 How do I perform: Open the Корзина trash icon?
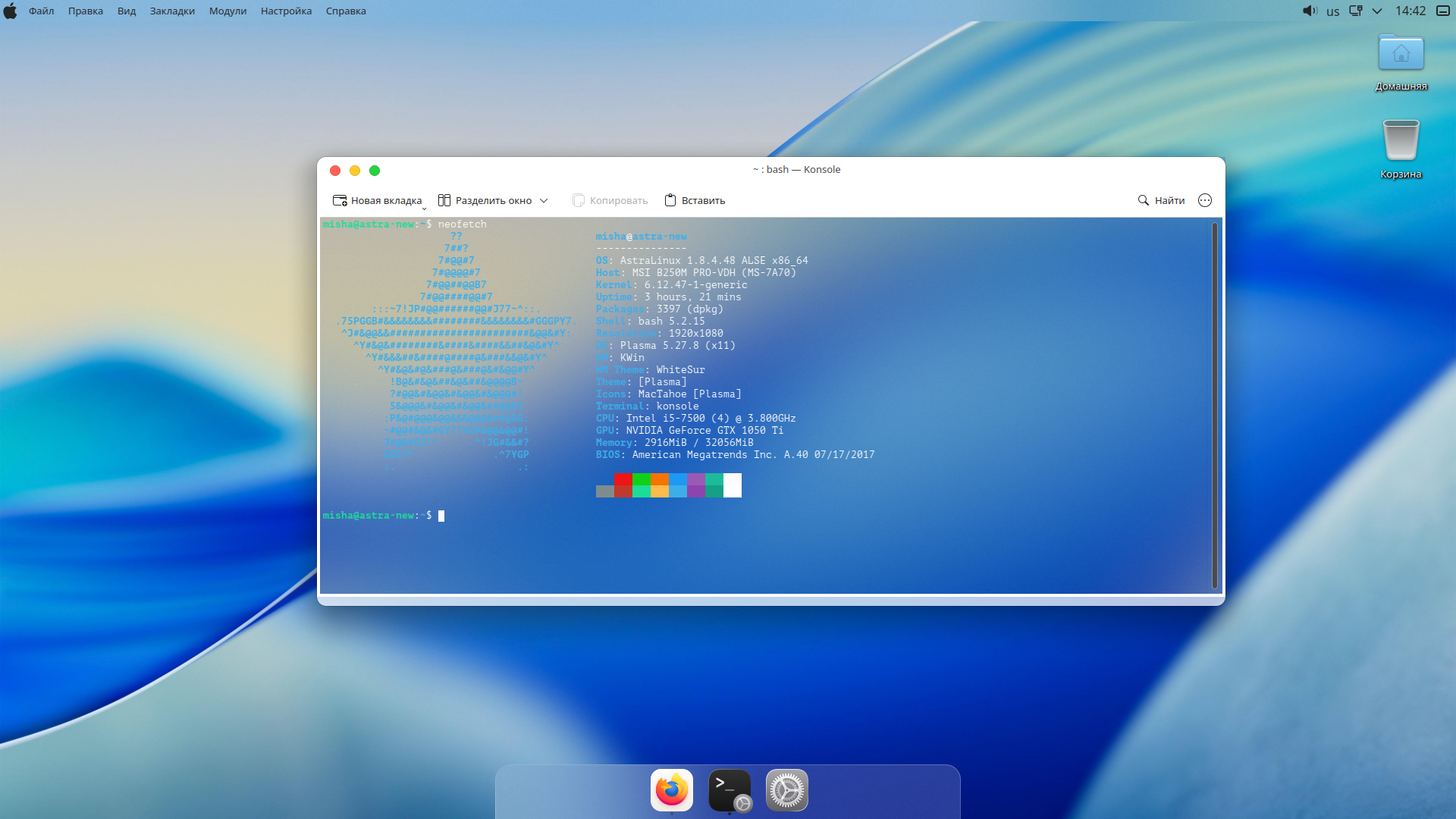[x=1401, y=141]
